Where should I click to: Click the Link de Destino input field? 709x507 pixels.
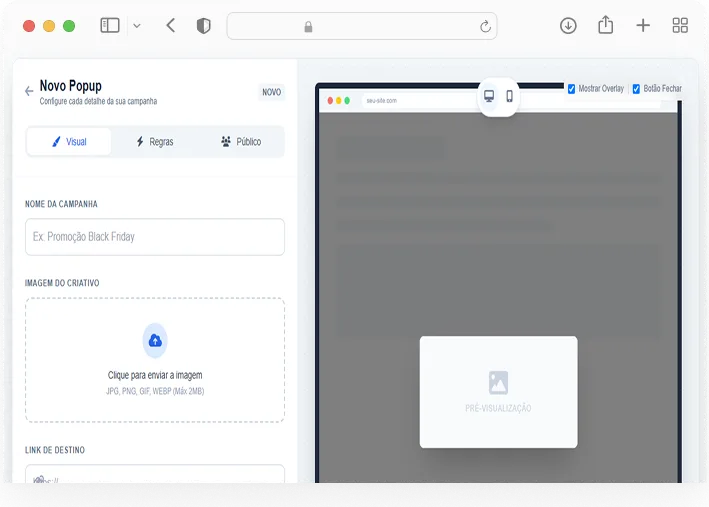(155, 474)
